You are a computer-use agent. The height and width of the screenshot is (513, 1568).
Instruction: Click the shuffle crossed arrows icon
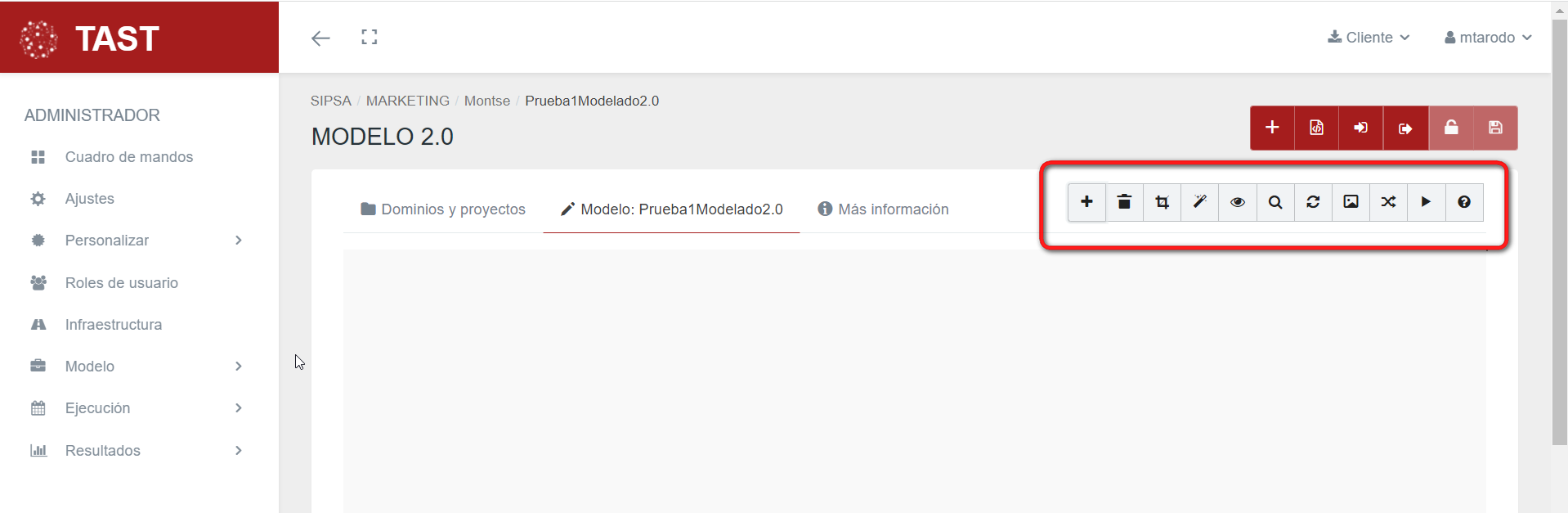point(1388,202)
